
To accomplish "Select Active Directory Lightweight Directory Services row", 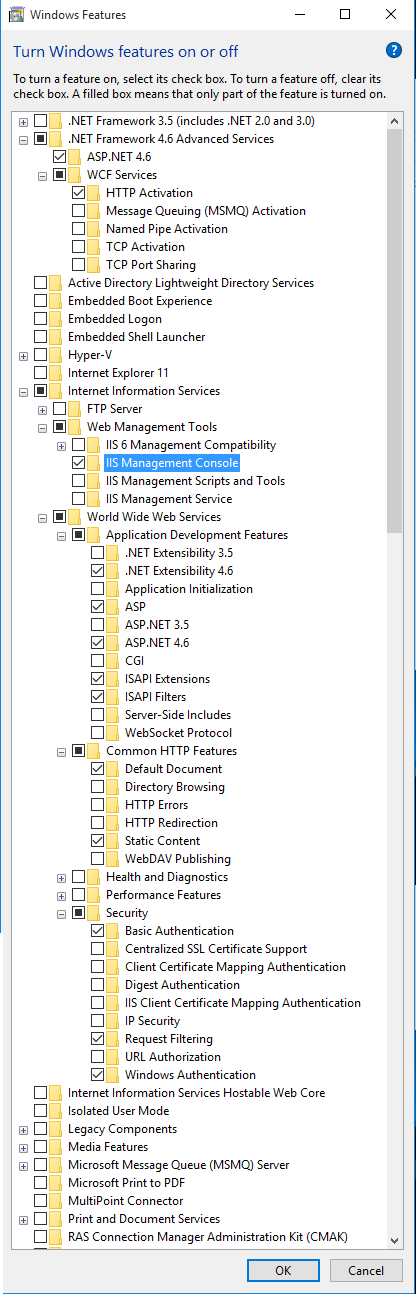I will 190,283.
